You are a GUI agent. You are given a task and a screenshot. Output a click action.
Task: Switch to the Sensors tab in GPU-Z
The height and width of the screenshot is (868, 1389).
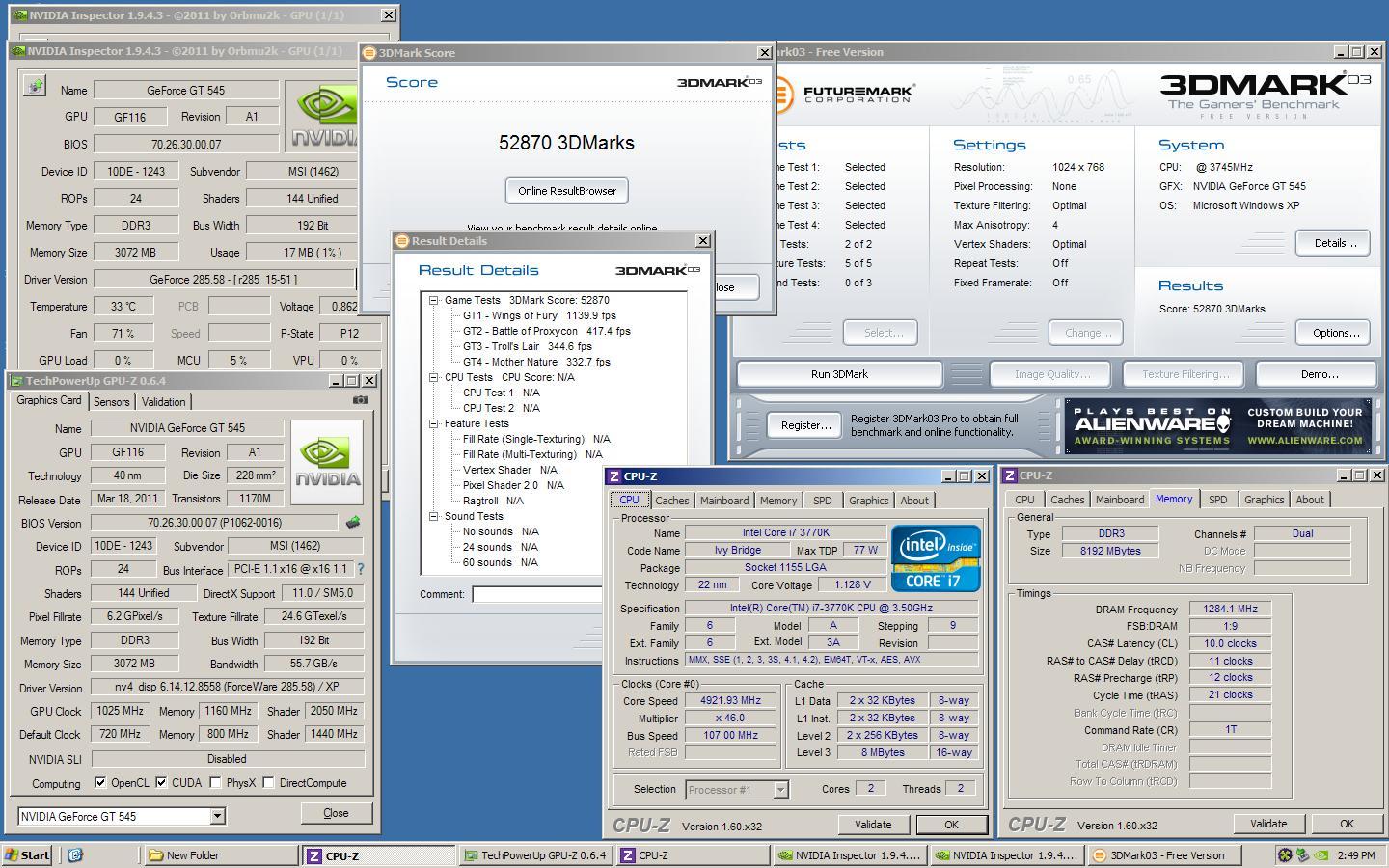(111, 402)
